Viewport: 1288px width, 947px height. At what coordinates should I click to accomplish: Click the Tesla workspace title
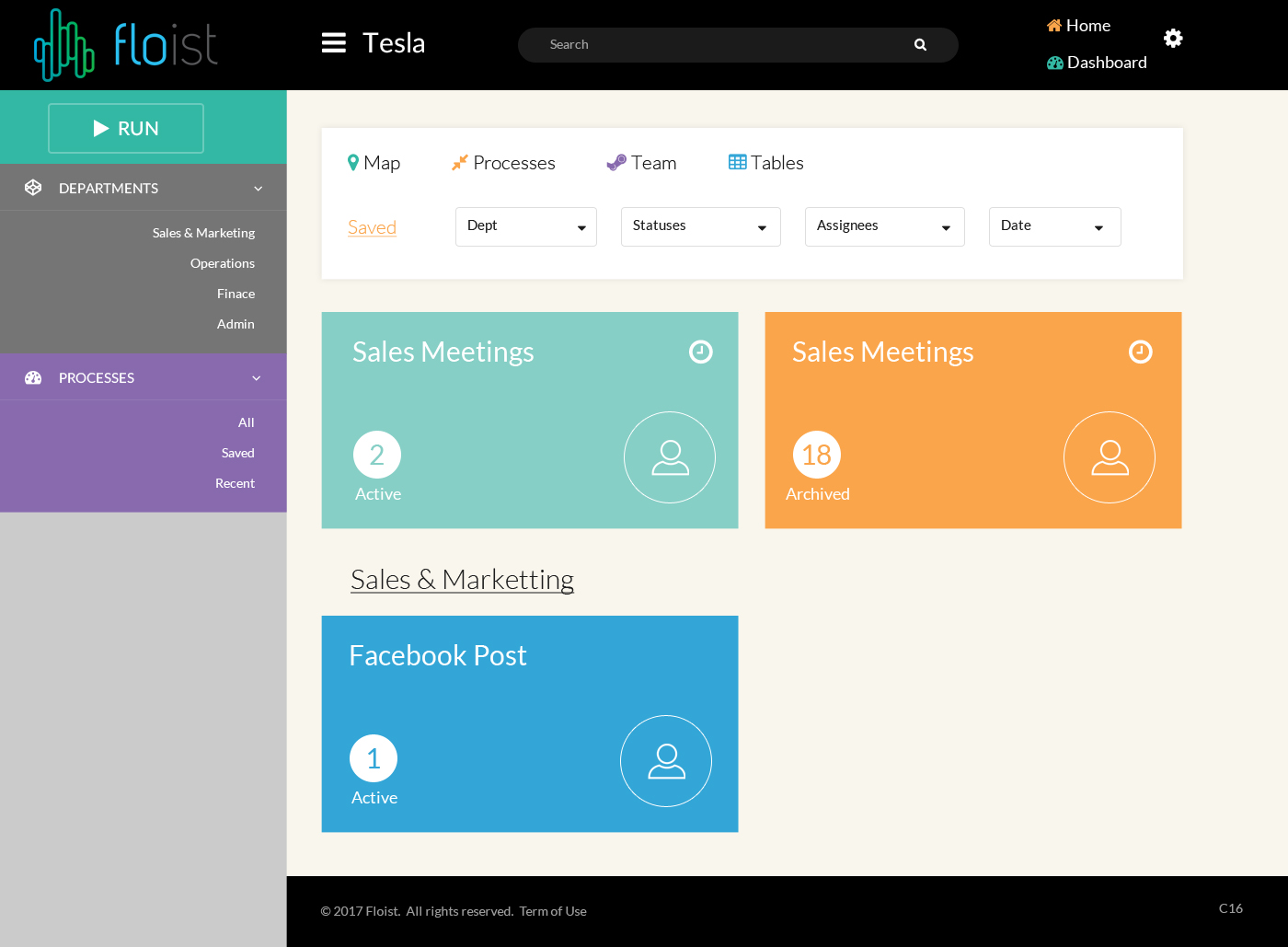[394, 43]
